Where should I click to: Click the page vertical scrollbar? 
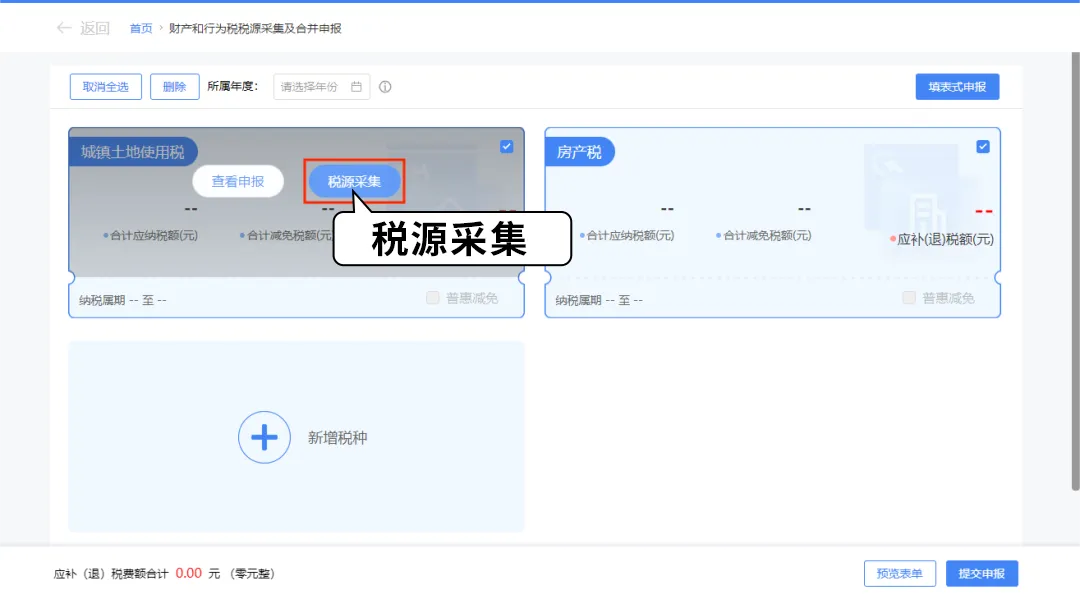click(x=1075, y=271)
